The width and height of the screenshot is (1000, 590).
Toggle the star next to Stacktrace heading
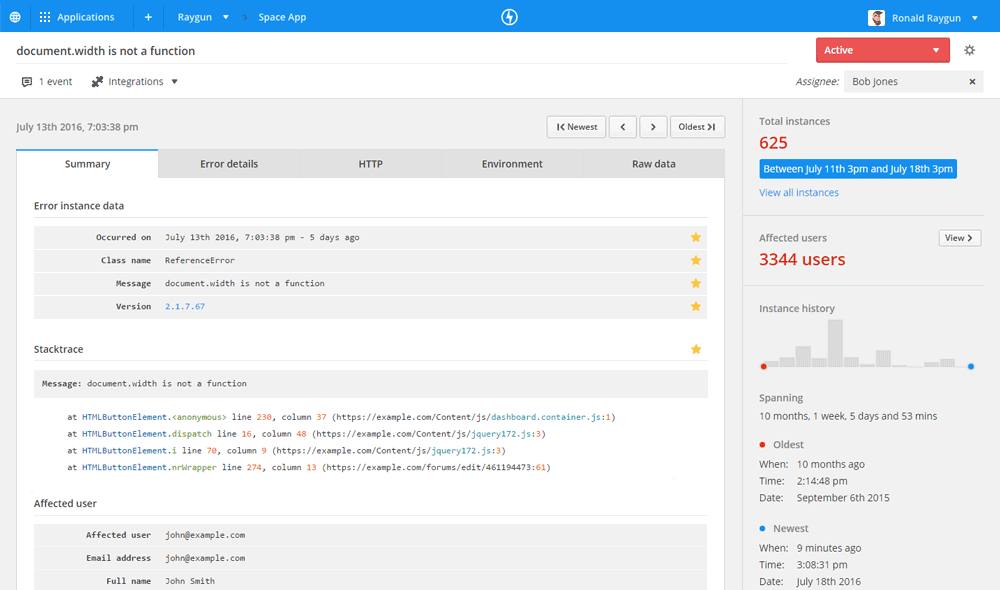tap(696, 349)
